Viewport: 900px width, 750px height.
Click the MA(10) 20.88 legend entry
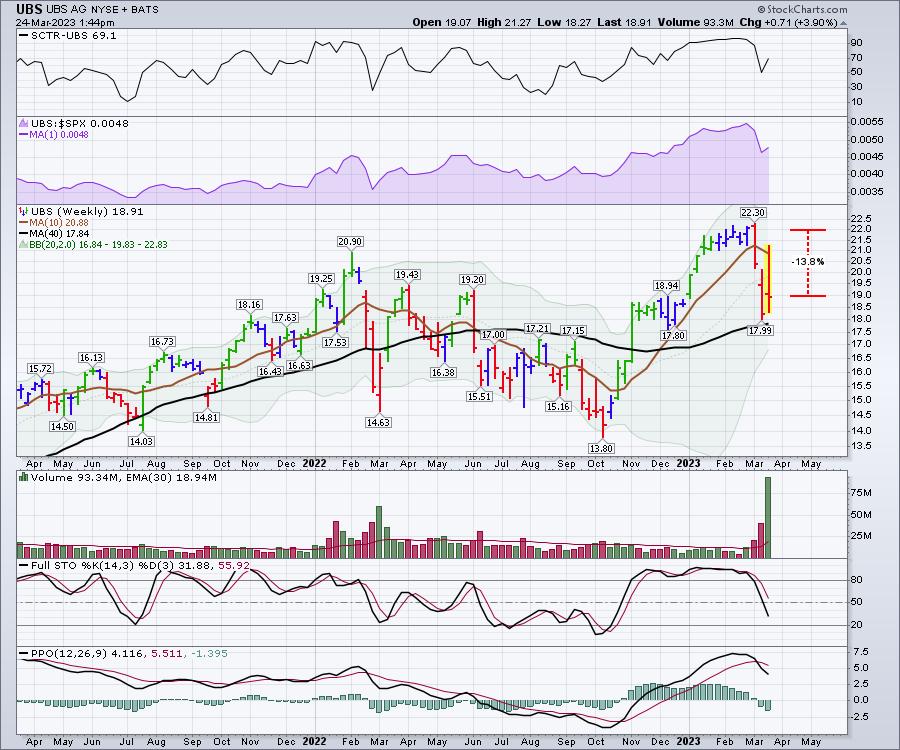pos(54,224)
